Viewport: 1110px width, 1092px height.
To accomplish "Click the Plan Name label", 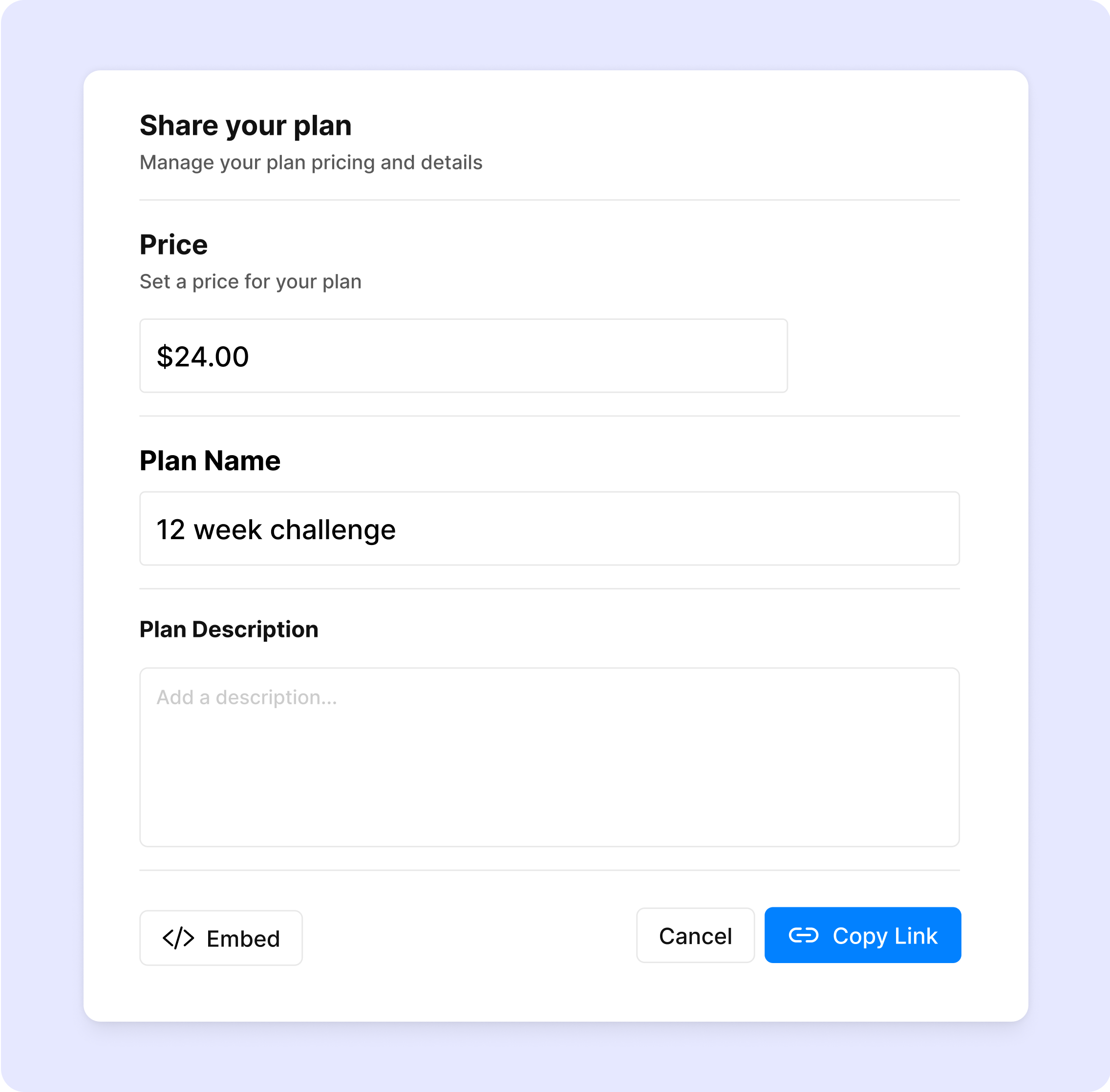I will point(210,461).
